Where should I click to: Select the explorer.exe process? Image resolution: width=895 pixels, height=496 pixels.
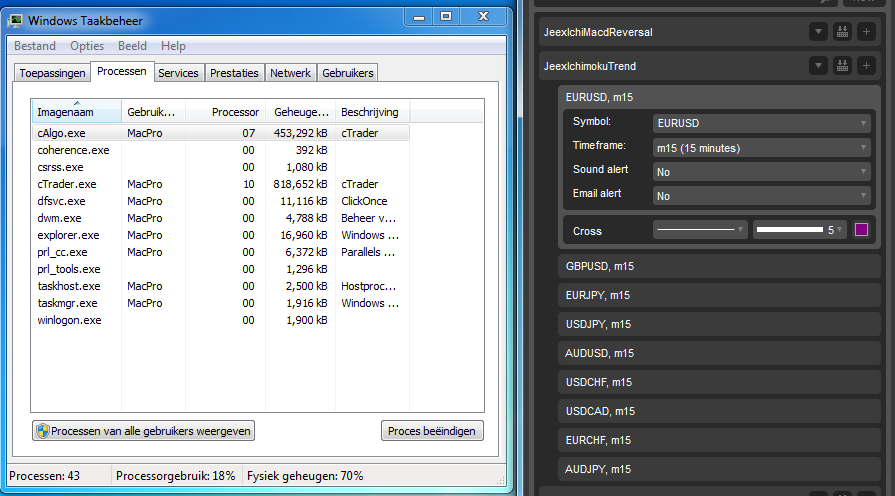coord(220,235)
